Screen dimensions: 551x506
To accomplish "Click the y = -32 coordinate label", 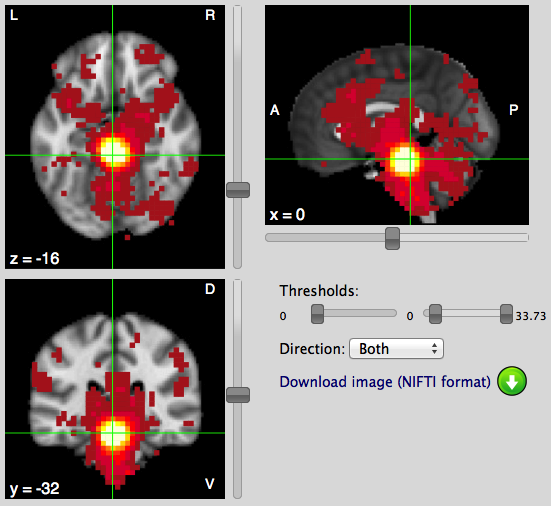I will coord(35,489).
